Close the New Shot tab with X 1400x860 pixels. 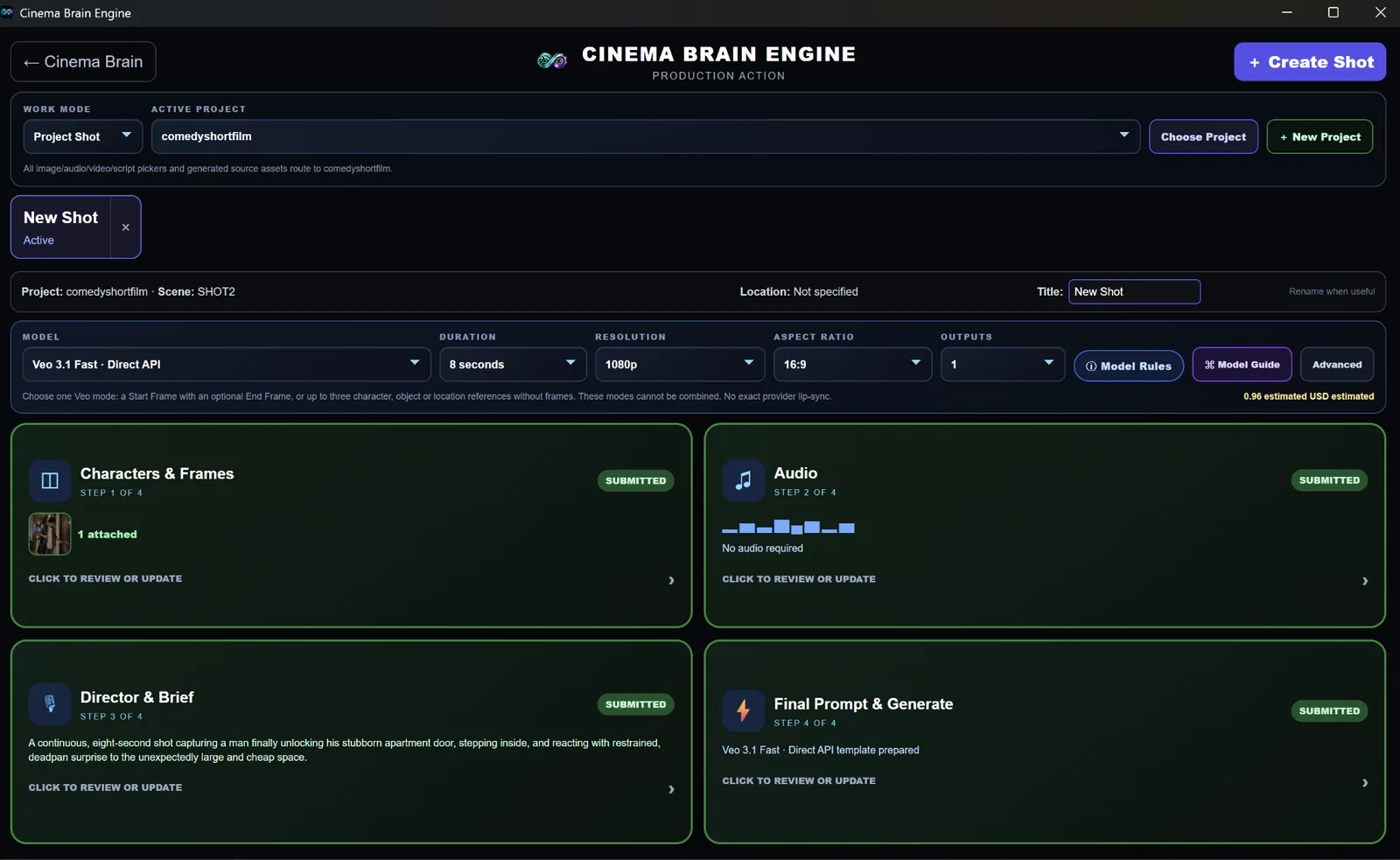coord(126,227)
